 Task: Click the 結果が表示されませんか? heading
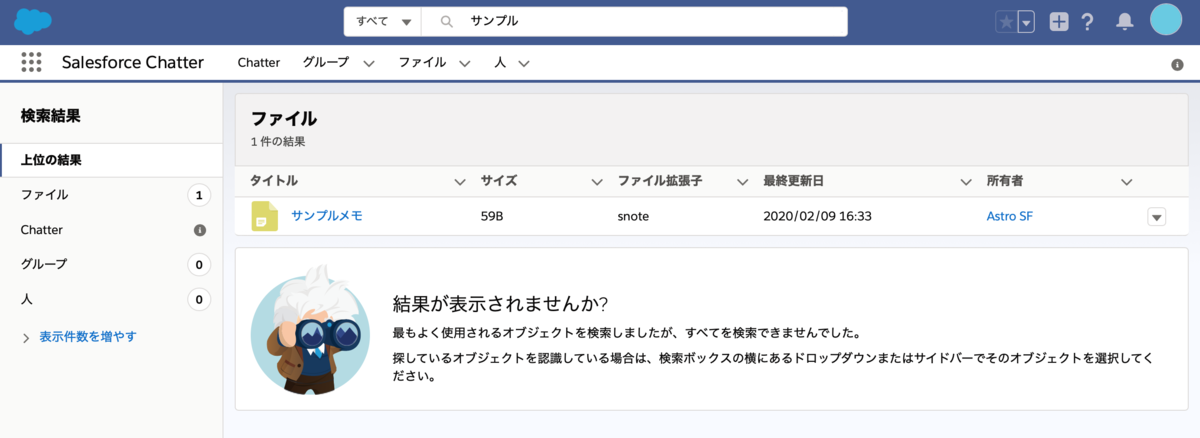coord(501,303)
